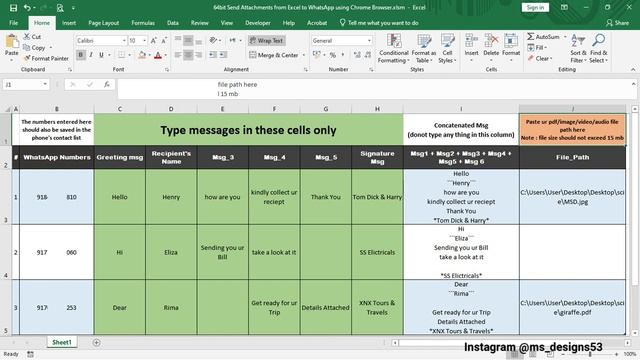Select column I header
This screenshot has height=360, width=640.
pos(461,109)
